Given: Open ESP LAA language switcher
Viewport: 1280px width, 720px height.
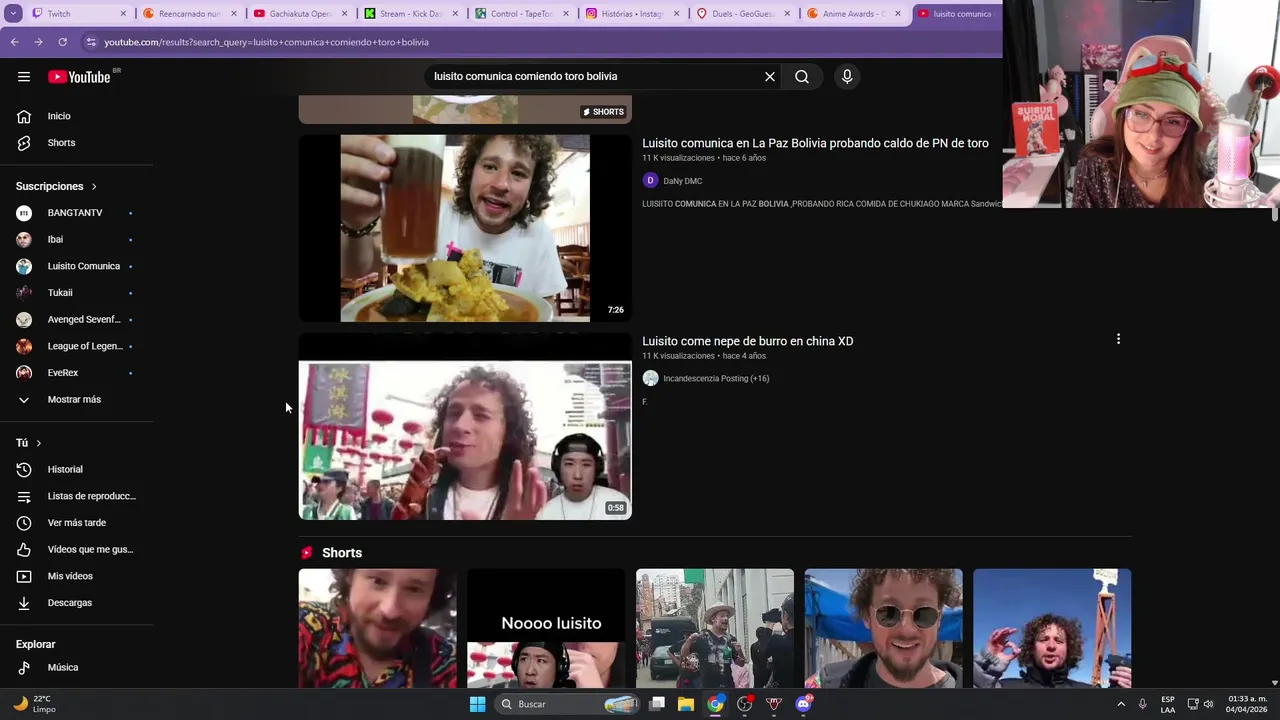Looking at the screenshot, I should tap(1168, 704).
